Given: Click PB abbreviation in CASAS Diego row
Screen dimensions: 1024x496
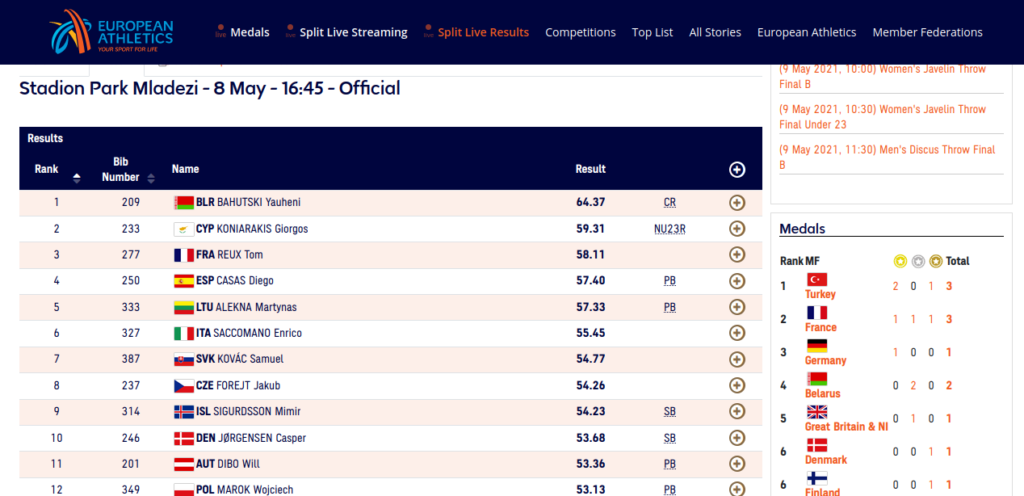Looking at the screenshot, I should [669, 281].
